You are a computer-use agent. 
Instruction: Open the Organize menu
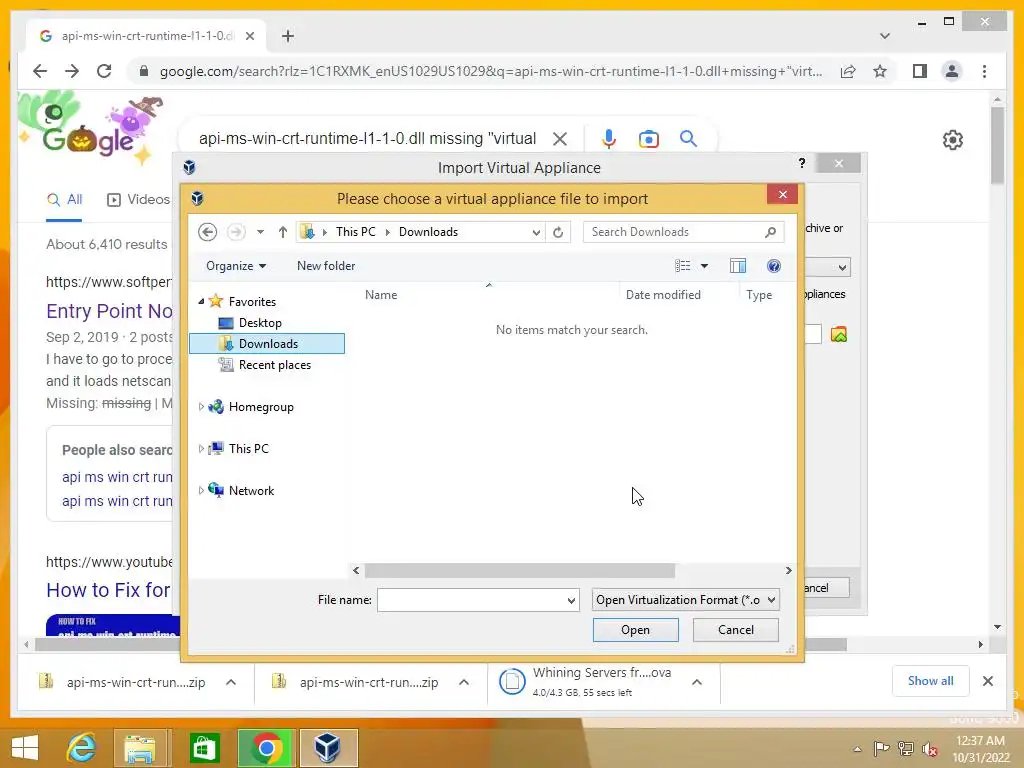[236, 266]
